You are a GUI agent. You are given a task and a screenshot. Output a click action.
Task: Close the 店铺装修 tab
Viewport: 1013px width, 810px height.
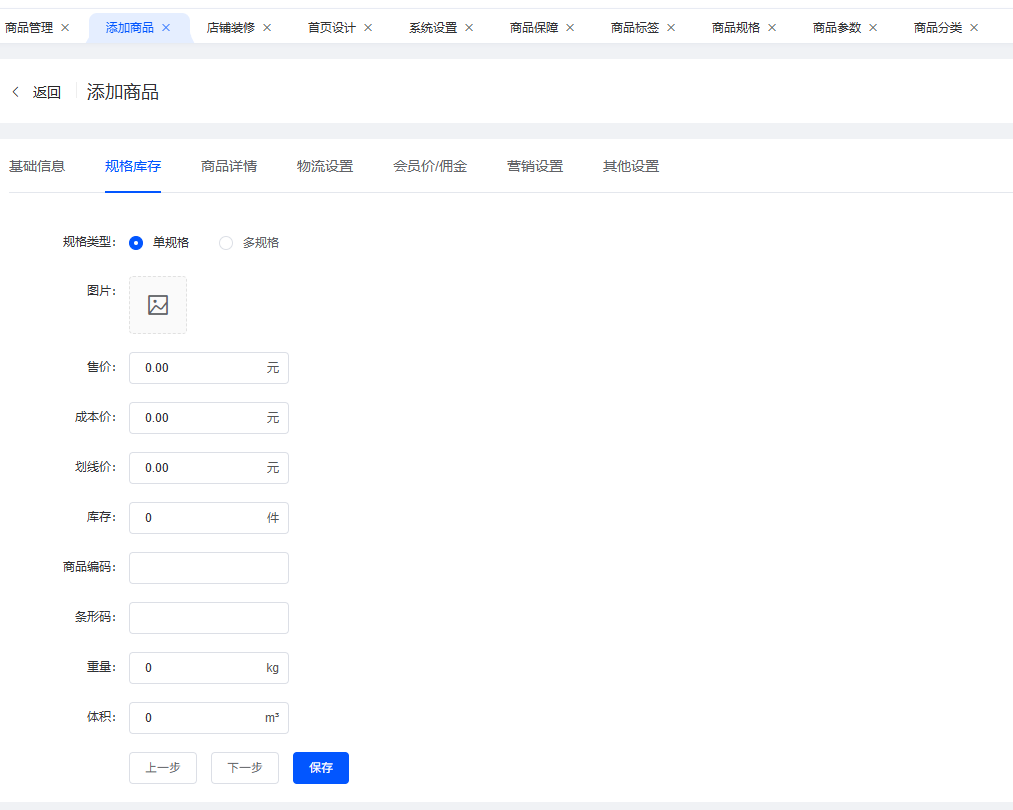click(x=267, y=28)
